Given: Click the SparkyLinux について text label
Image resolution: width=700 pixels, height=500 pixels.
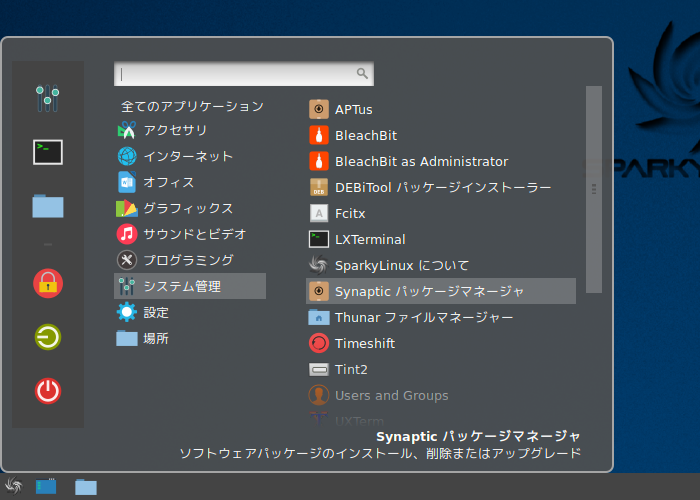Looking at the screenshot, I should pyautogui.click(x=402, y=266).
